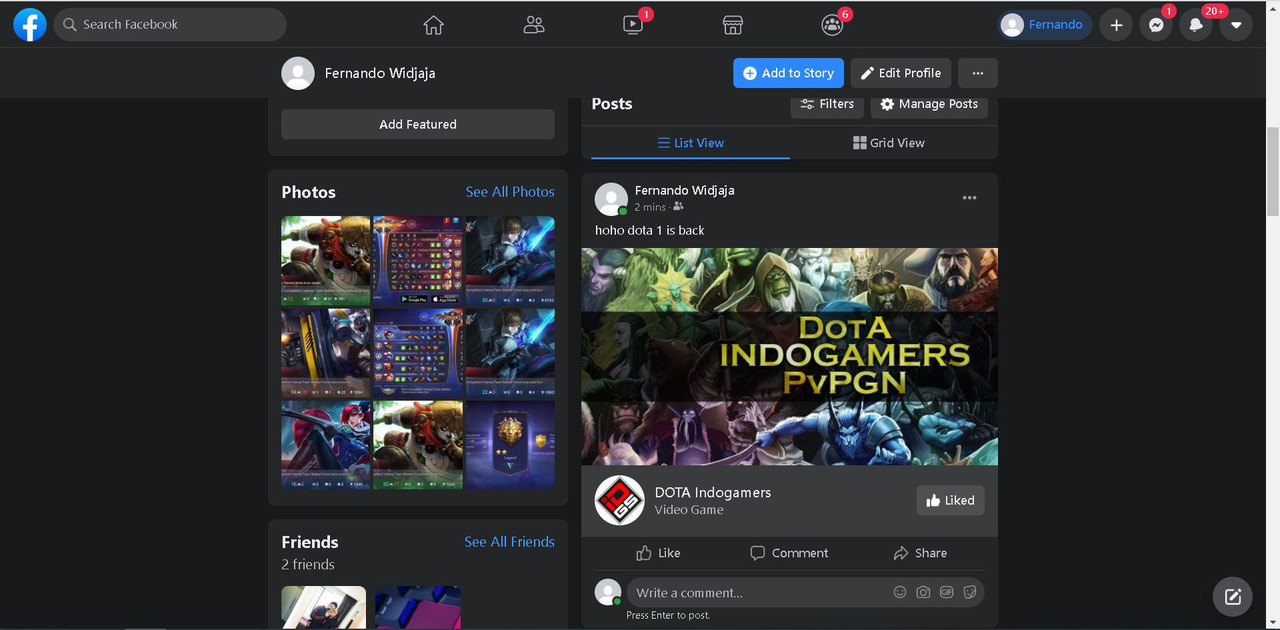Open the Groups icon with 6 badge
Image resolution: width=1280 pixels, height=630 pixels.
[x=832, y=25]
